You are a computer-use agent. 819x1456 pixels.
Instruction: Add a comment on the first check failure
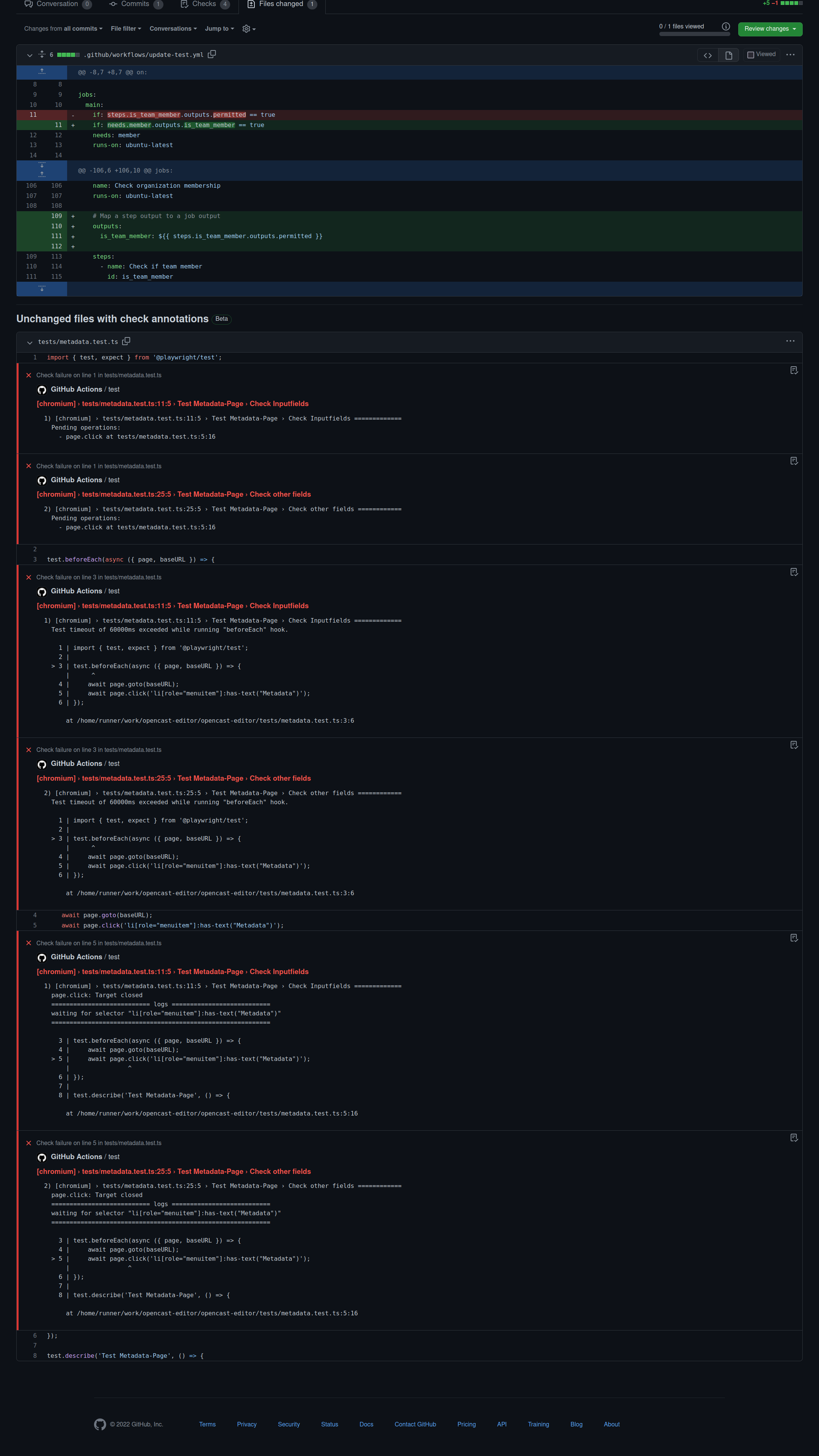[794, 370]
